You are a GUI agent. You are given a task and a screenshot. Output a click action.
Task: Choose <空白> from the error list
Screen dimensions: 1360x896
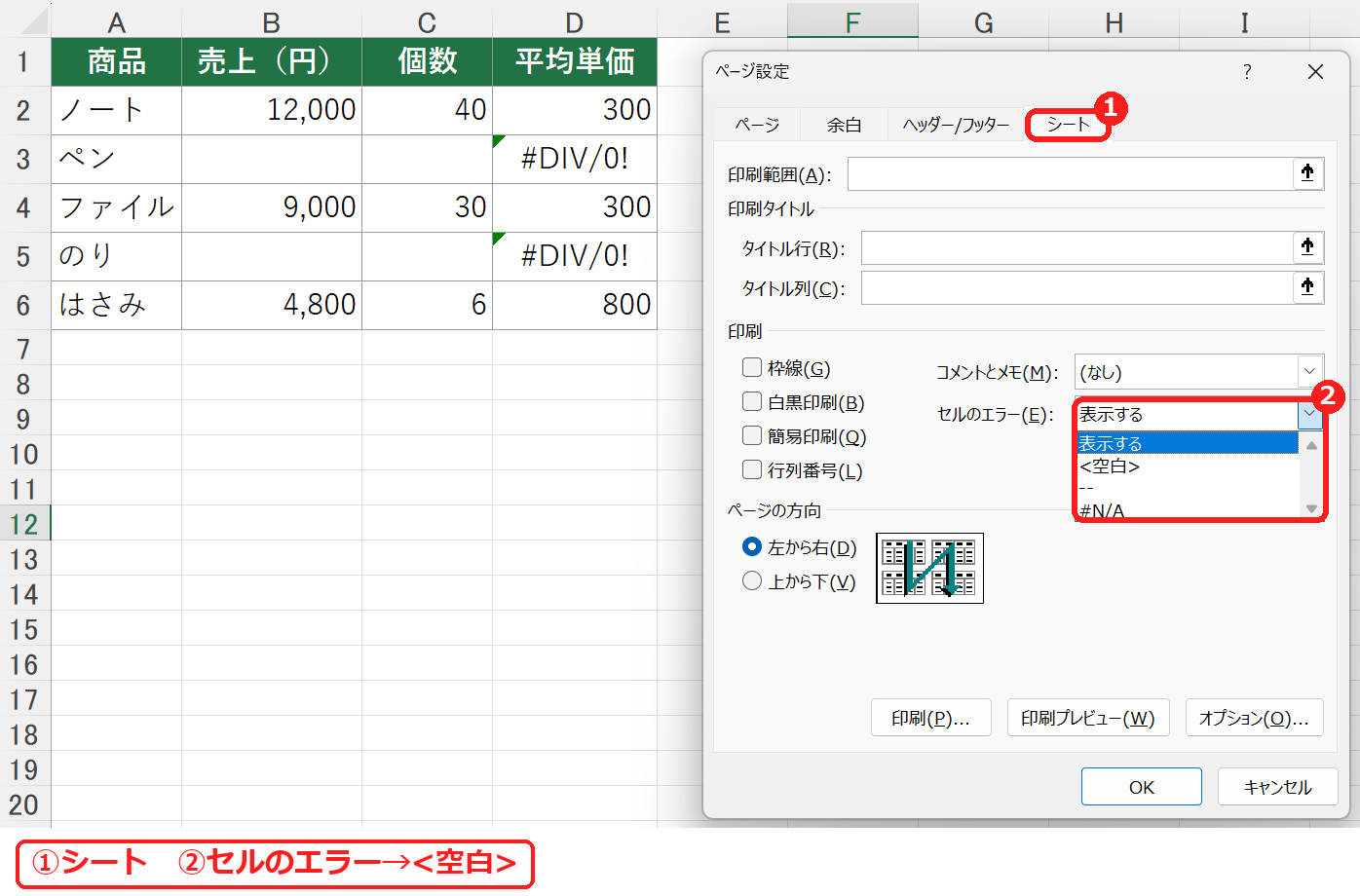[1188, 466]
